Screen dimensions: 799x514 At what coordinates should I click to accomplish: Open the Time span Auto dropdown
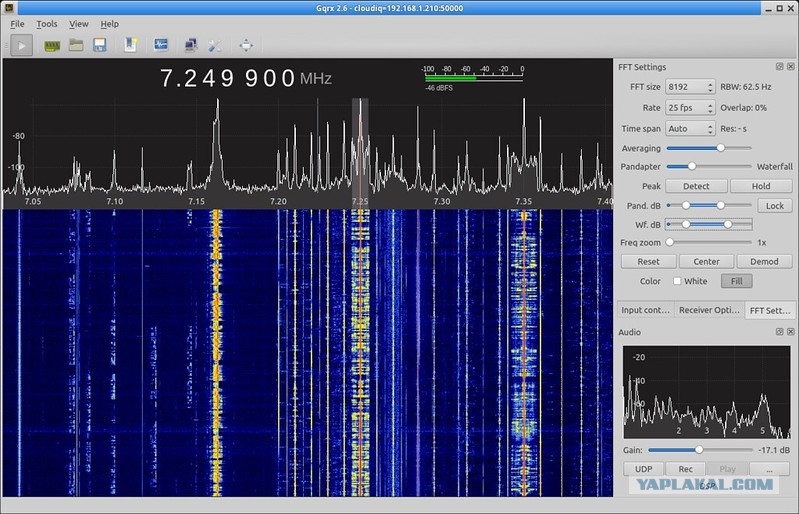[x=689, y=129]
